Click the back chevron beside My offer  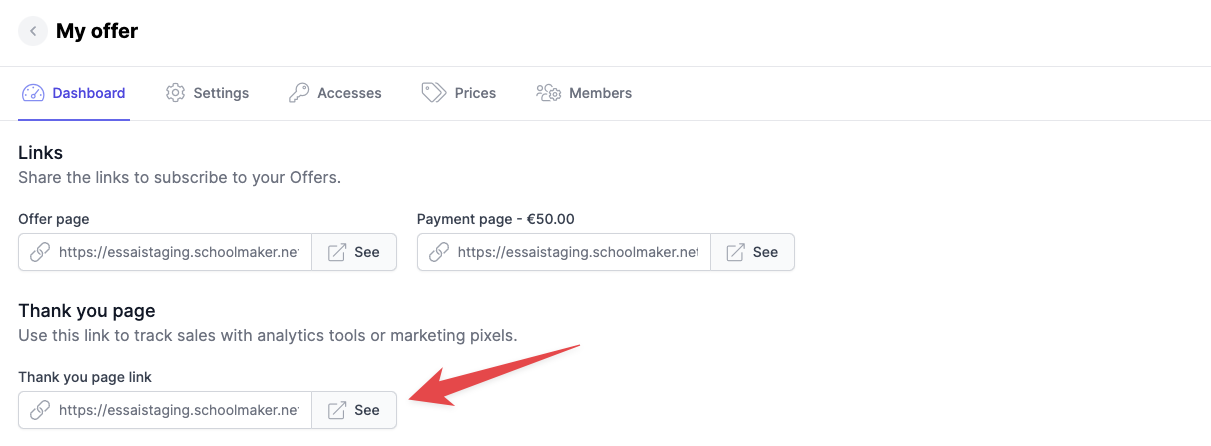(33, 31)
